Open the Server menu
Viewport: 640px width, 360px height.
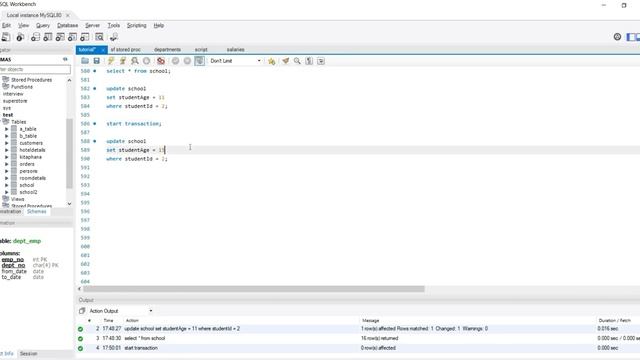(92, 25)
